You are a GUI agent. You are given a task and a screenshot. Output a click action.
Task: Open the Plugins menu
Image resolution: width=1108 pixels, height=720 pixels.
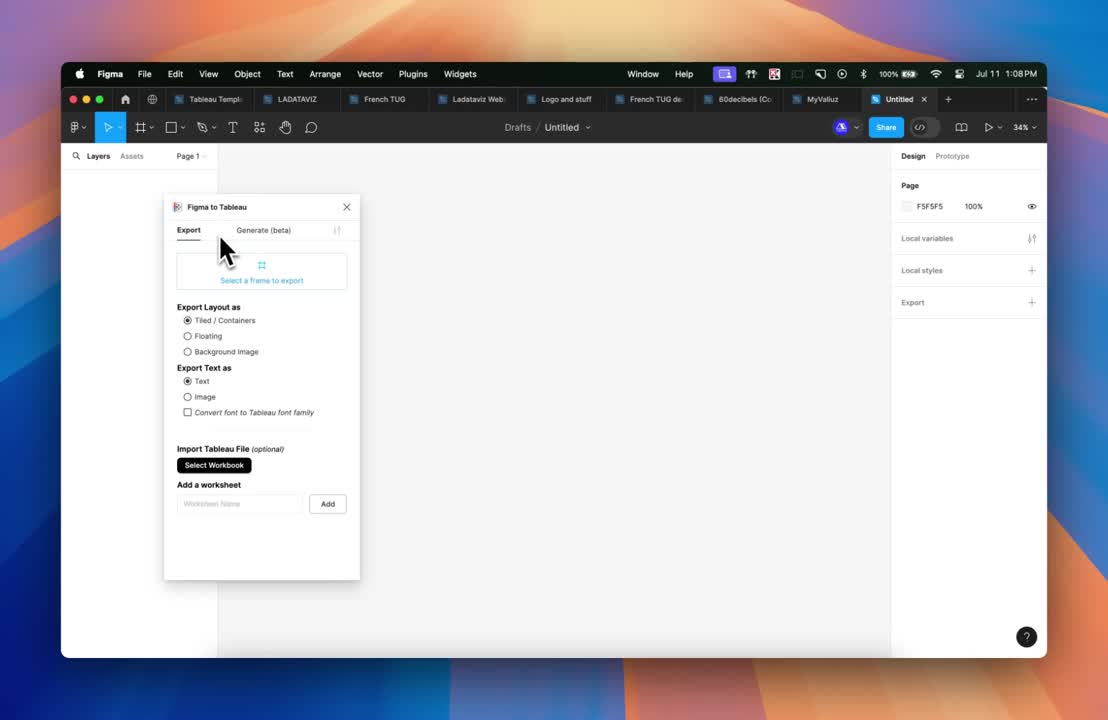tap(412, 74)
